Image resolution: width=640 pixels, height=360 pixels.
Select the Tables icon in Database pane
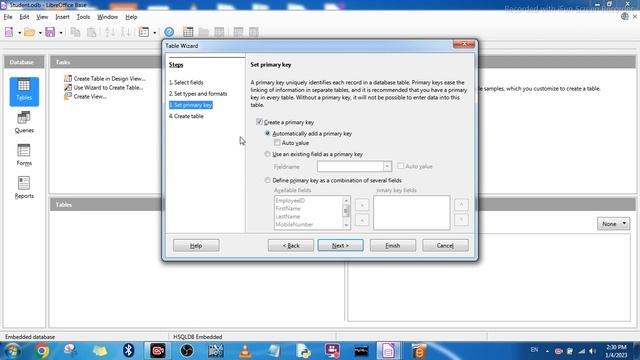click(x=24, y=91)
